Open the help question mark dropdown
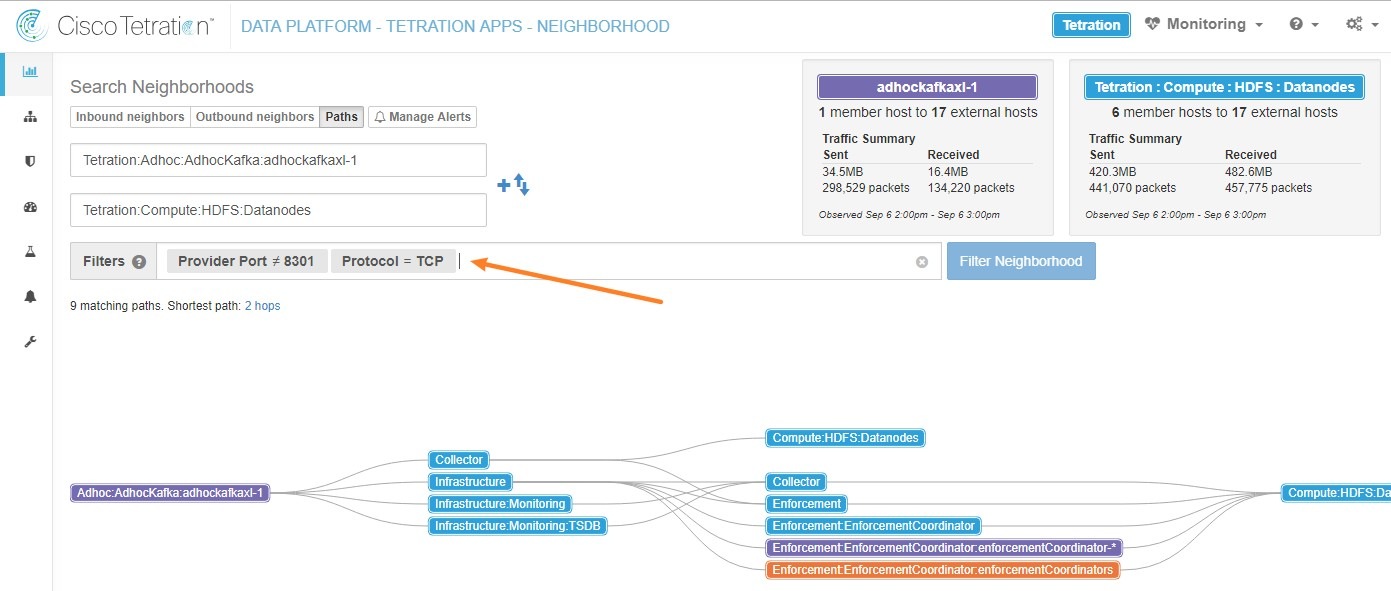The width and height of the screenshot is (1391, 591). [1304, 25]
